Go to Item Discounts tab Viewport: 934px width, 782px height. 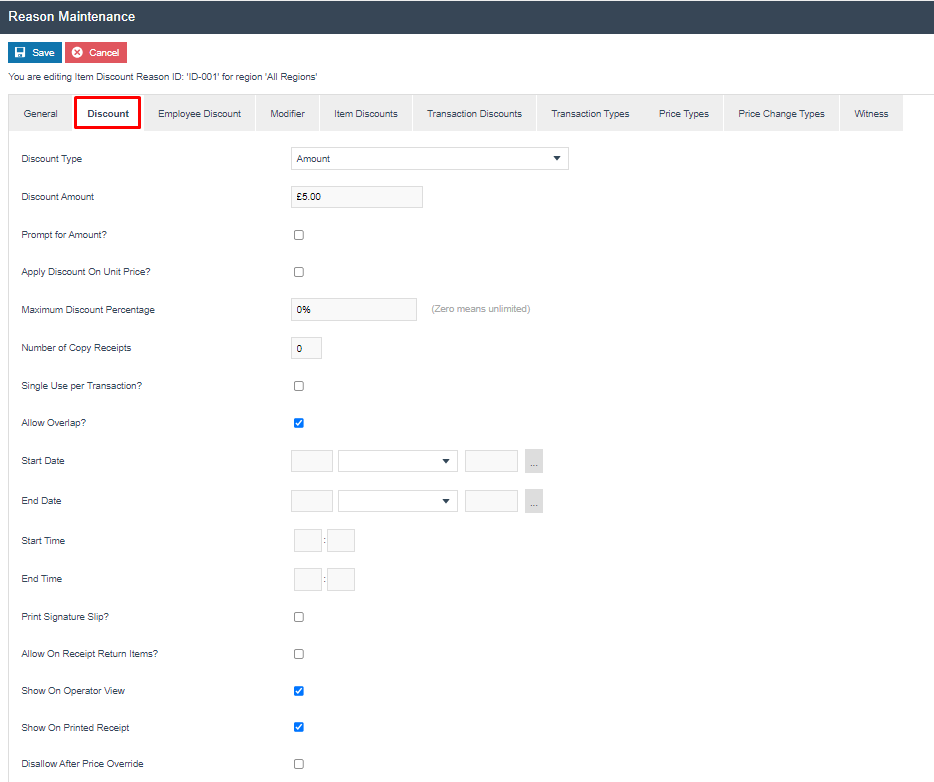(x=366, y=113)
